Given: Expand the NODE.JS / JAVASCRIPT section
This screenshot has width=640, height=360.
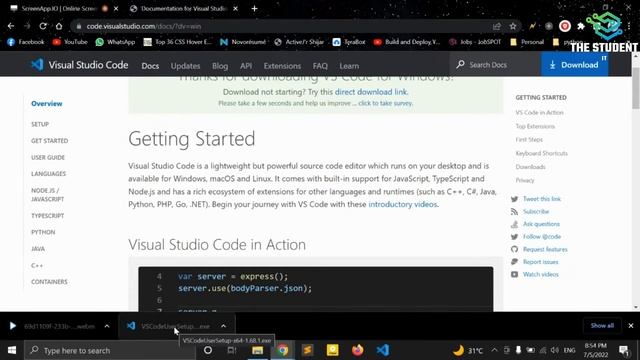Looking at the screenshot, I should click(47, 195).
